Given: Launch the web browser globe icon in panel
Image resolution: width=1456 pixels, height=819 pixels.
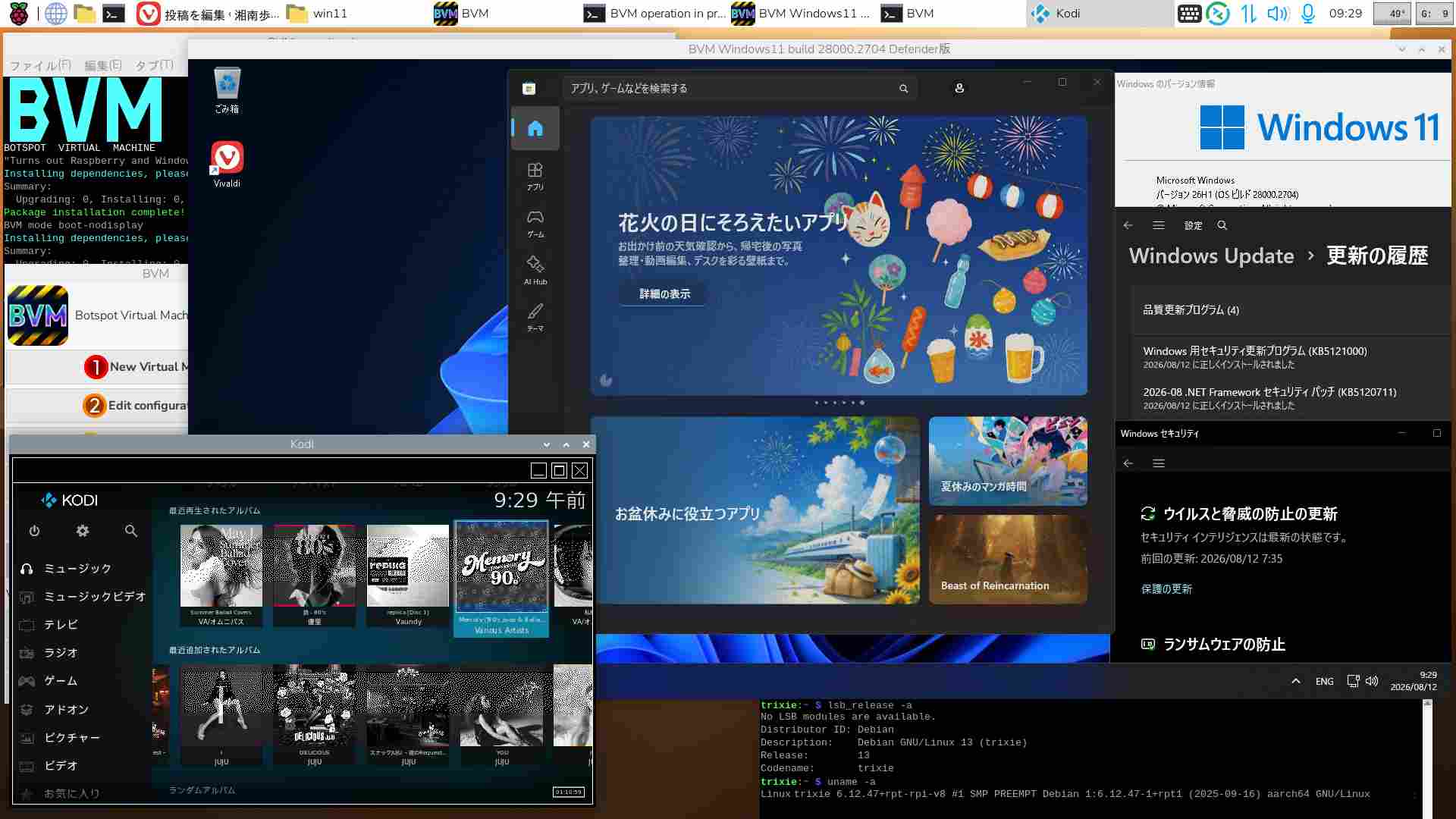Looking at the screenshot, I should [x=56, y=14].
